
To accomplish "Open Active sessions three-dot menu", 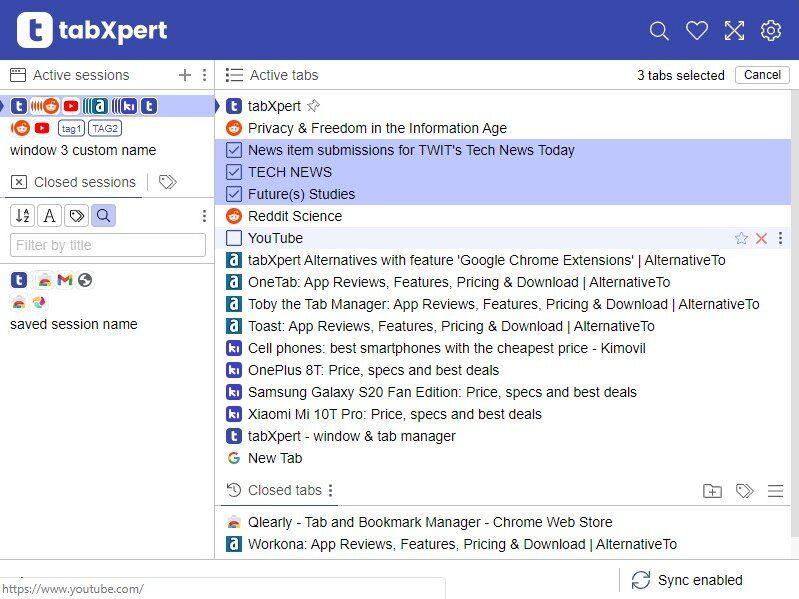I will tap(204, 75).
